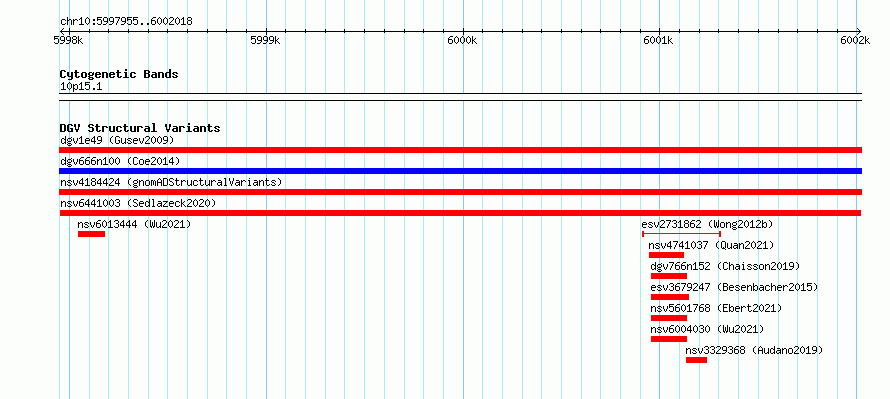Click the red nsv3329368 bar
This screenshot has width=890, height=399.
[x=696, y=360]
